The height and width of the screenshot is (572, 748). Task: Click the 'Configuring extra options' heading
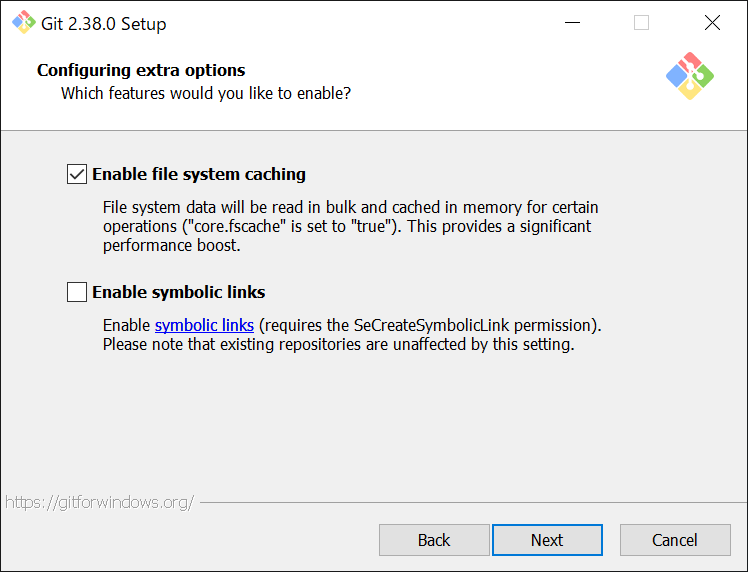(x=141, y=70)
